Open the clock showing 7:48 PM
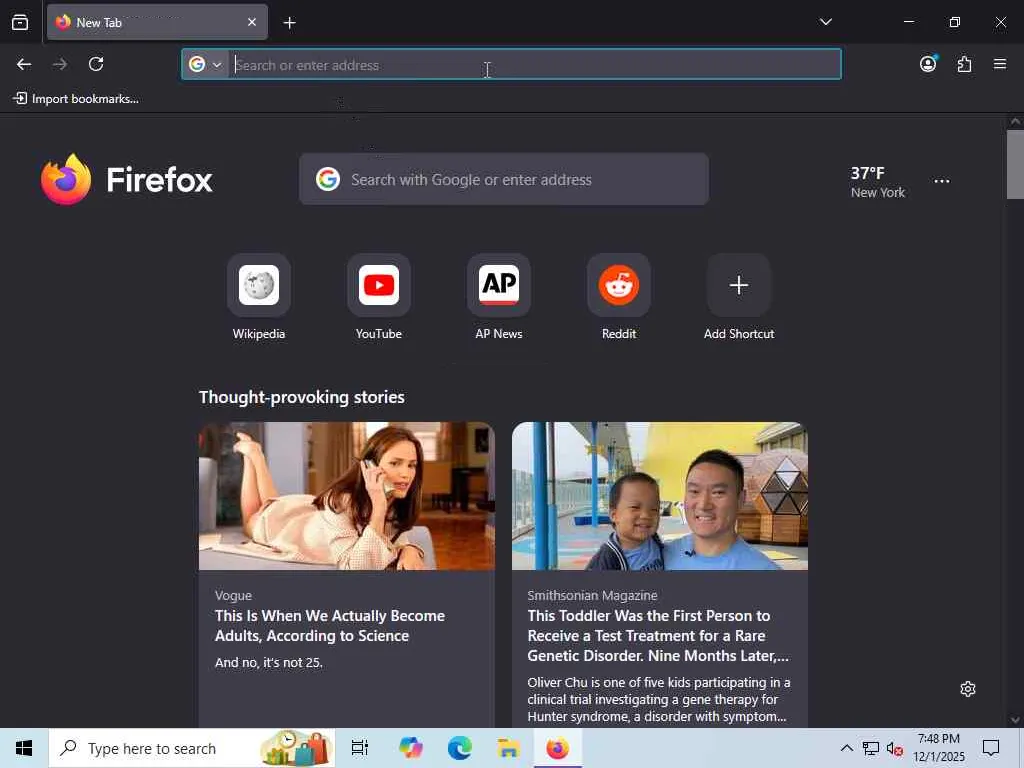The image size is (1024, 768). (x=938, y=748)
